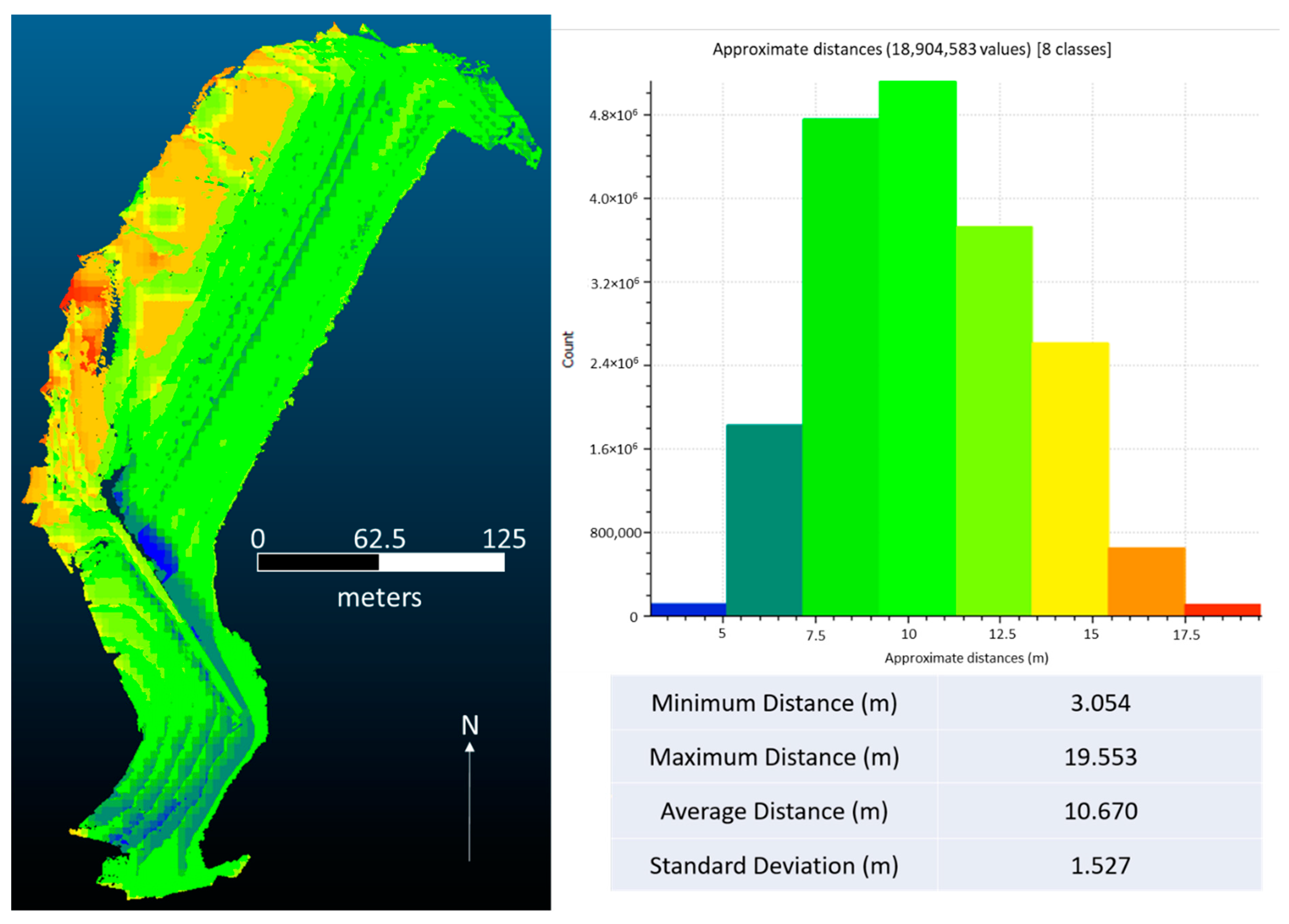1289x924 pixels.
Task: Click the dark green histogram bar
Action: [x=840, y=367]
